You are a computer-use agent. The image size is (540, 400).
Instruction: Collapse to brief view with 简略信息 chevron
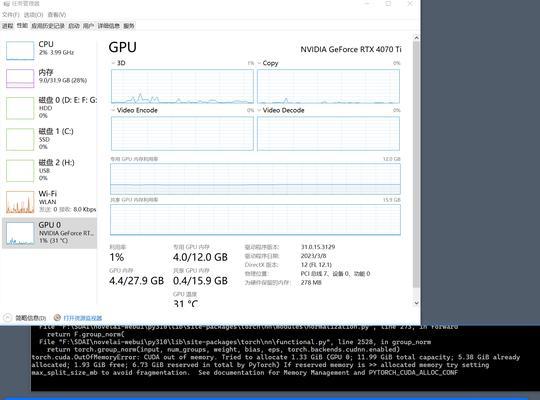8,318
